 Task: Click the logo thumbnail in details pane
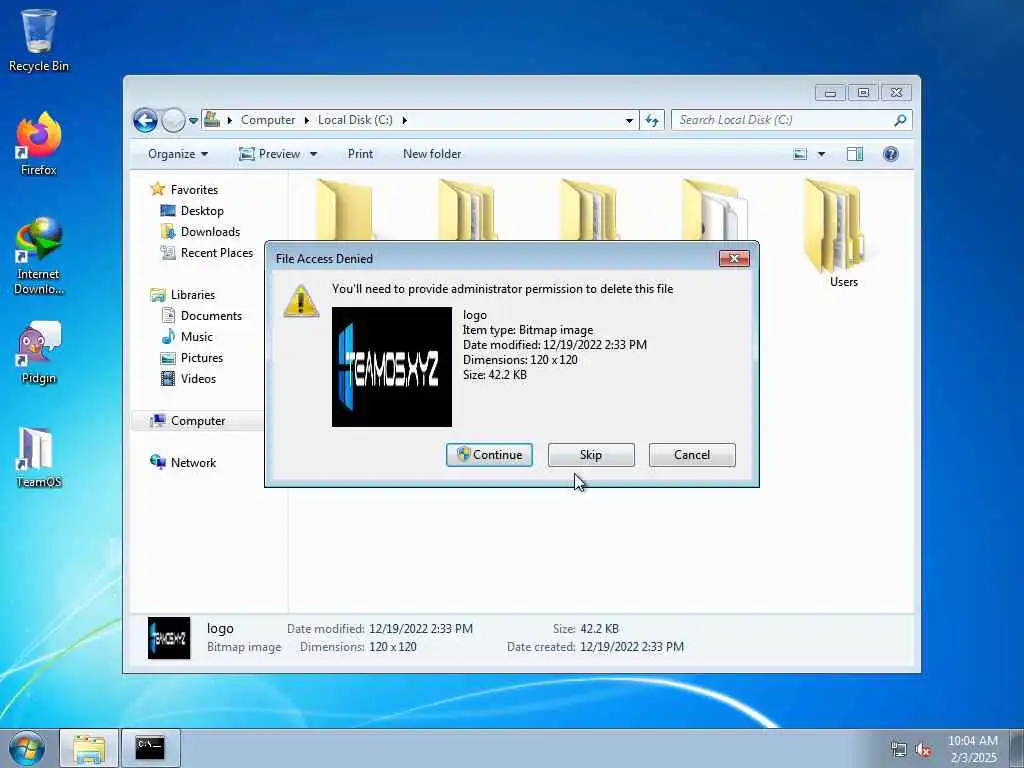(x=169, y=638)
